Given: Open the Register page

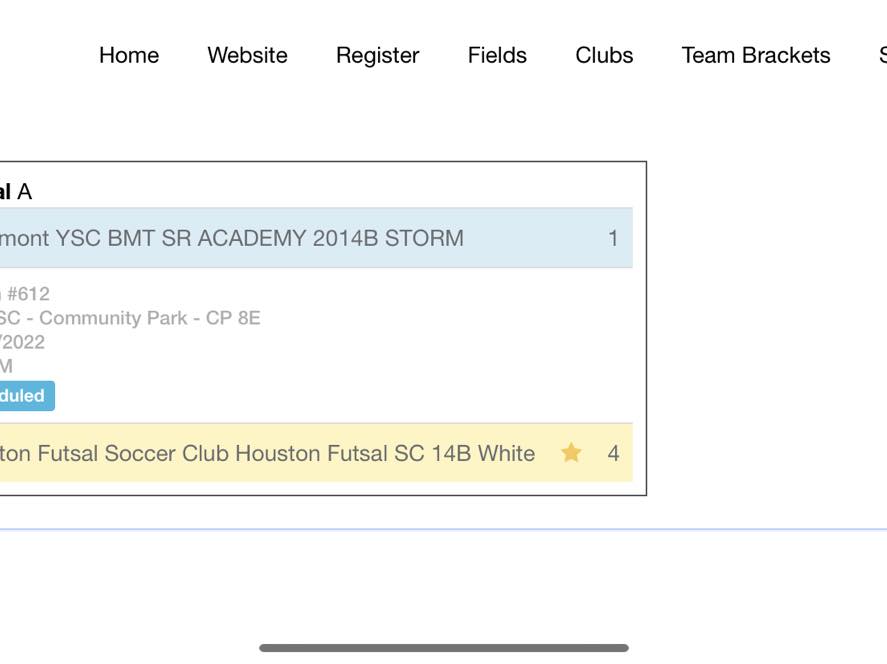Looking at the screenshot, I should [x=377, y=56].
